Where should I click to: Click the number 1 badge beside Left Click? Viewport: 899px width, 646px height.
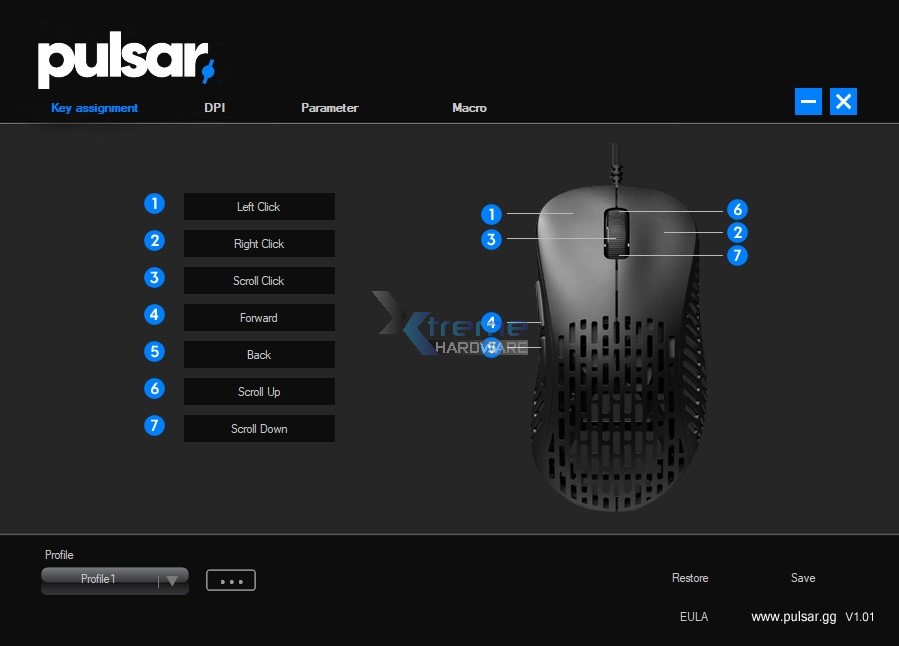click(154, 203)
